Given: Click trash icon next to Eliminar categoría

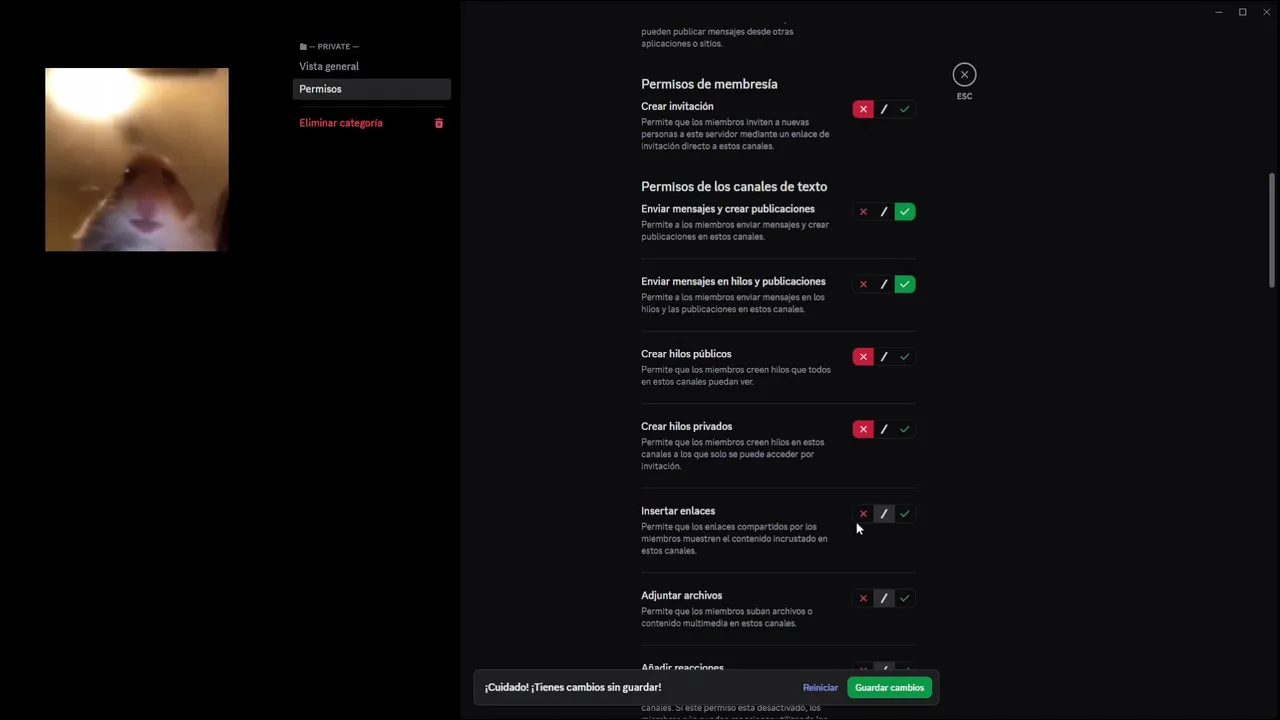Looking at the screenshot, I should (x=438, y=123).
